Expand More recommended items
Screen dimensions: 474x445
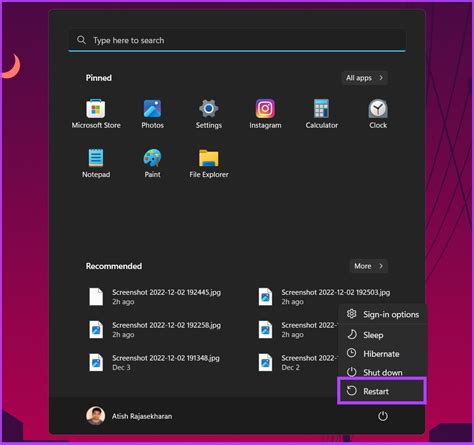(369, 266)
